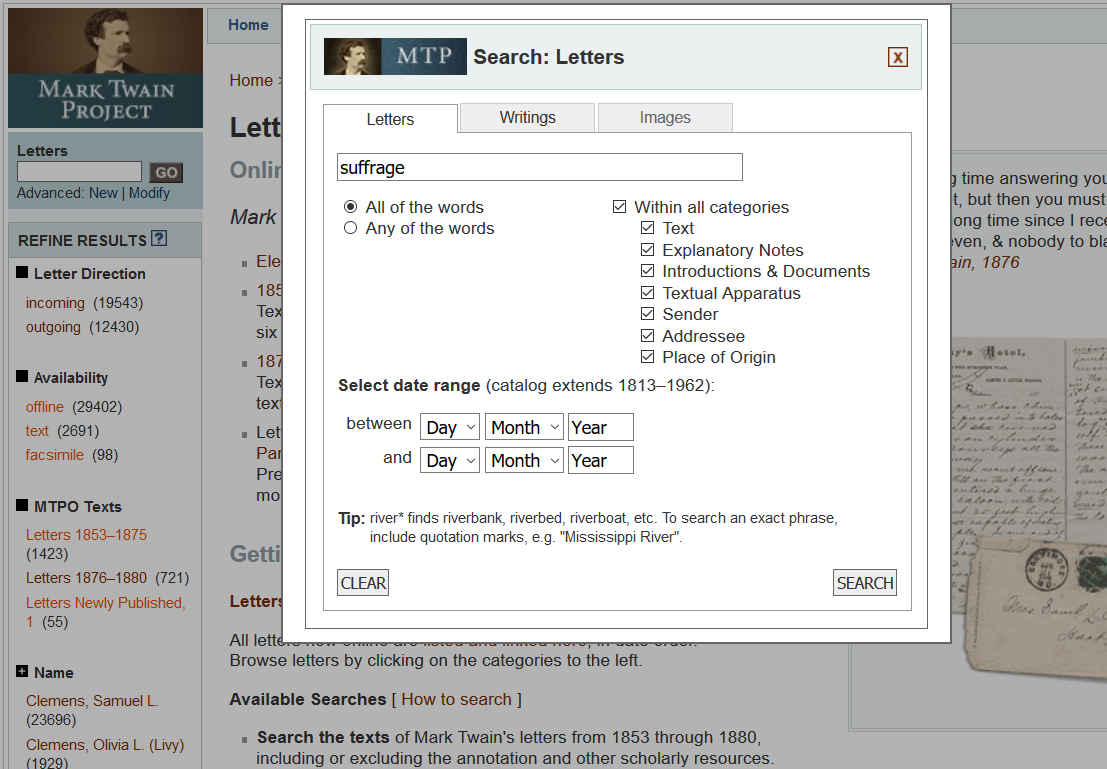Select Any of the words option

click(x=350, y=228)
